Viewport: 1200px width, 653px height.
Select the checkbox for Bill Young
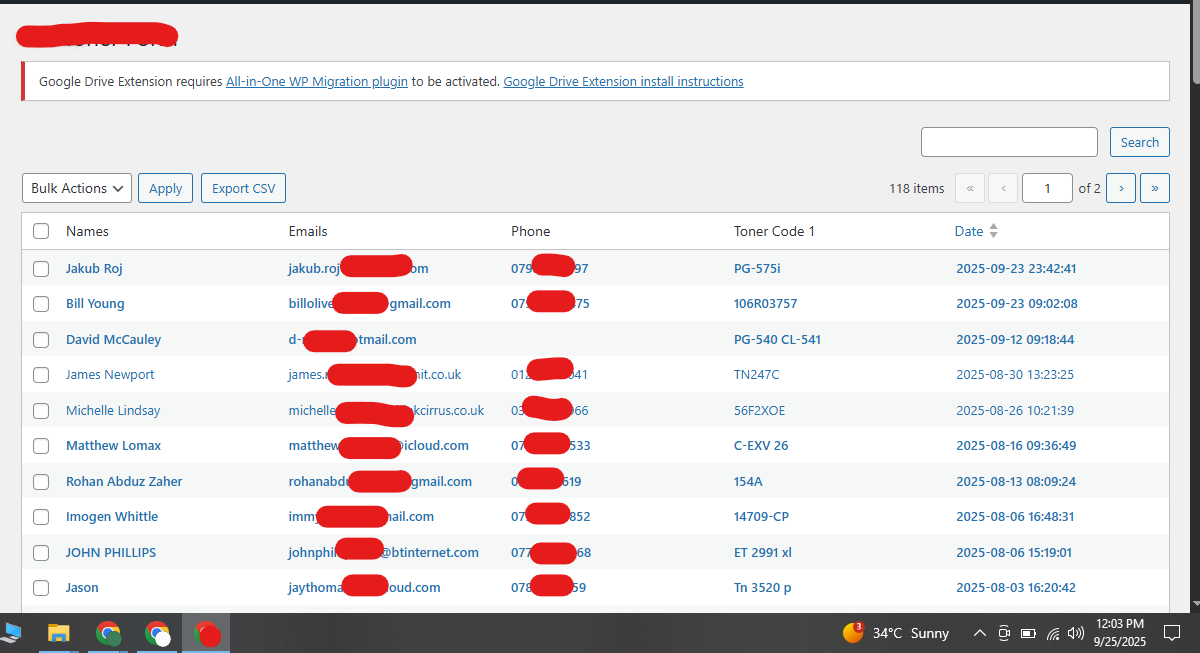41,303
